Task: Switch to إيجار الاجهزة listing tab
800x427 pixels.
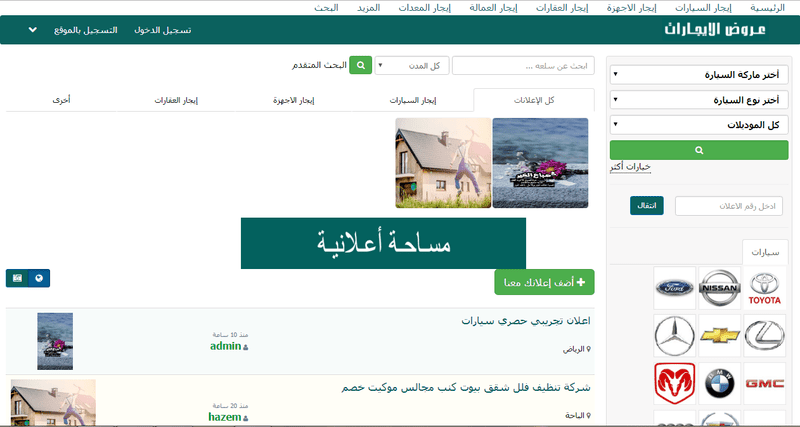Action: coord(293,100)
